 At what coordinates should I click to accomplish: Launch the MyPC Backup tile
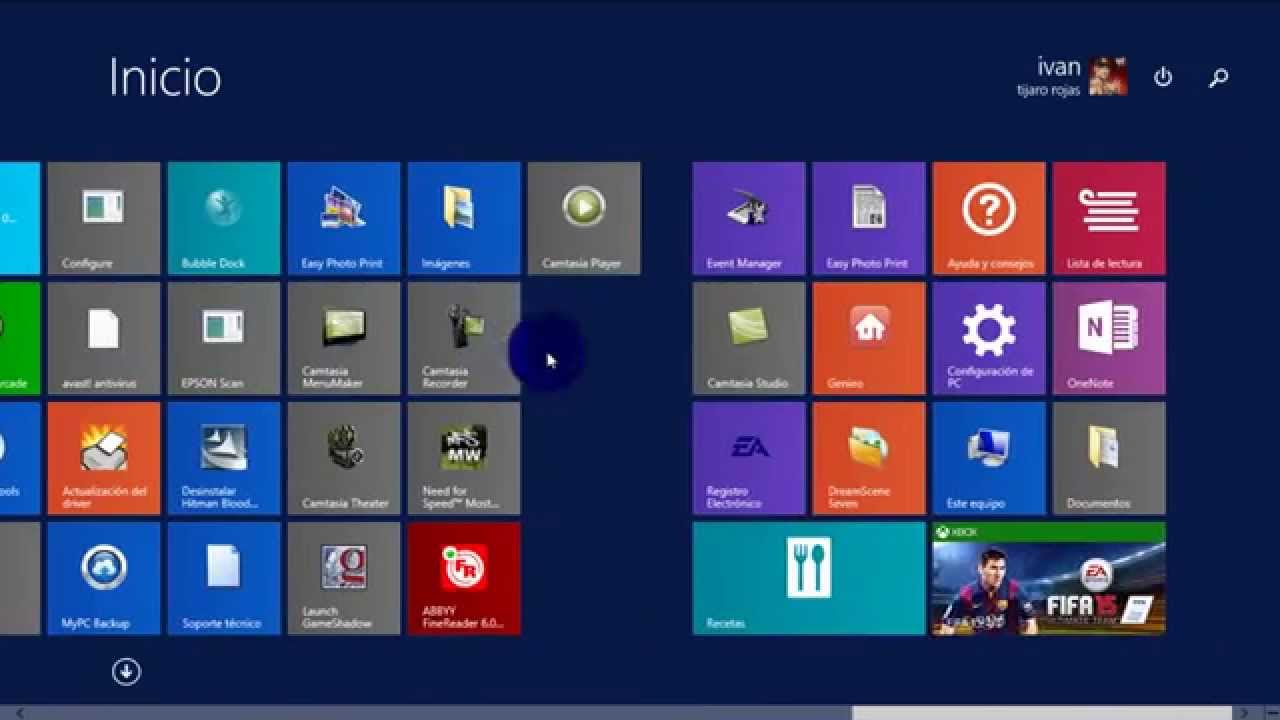point(104,578)
